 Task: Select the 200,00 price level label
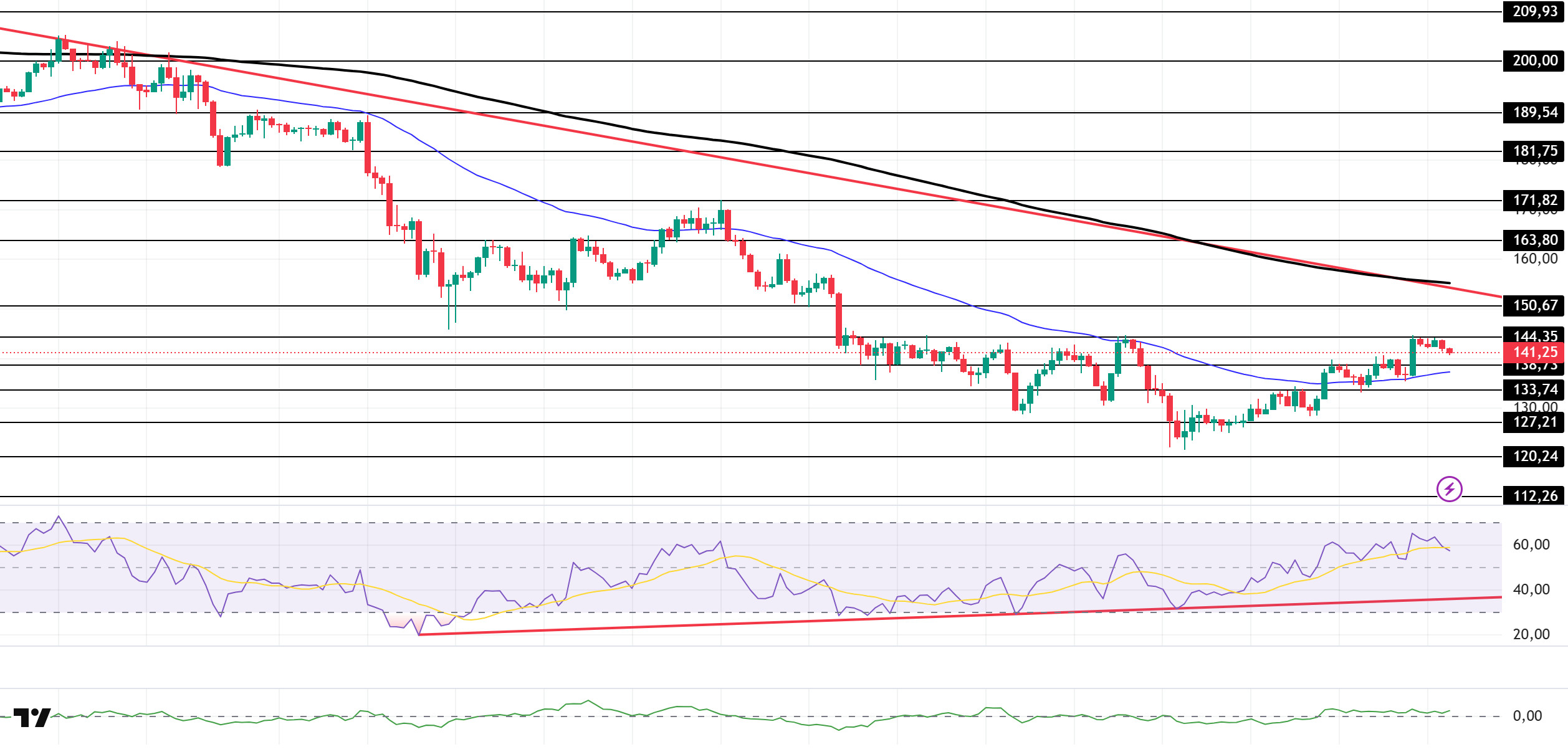click(x=1534, y=61)
